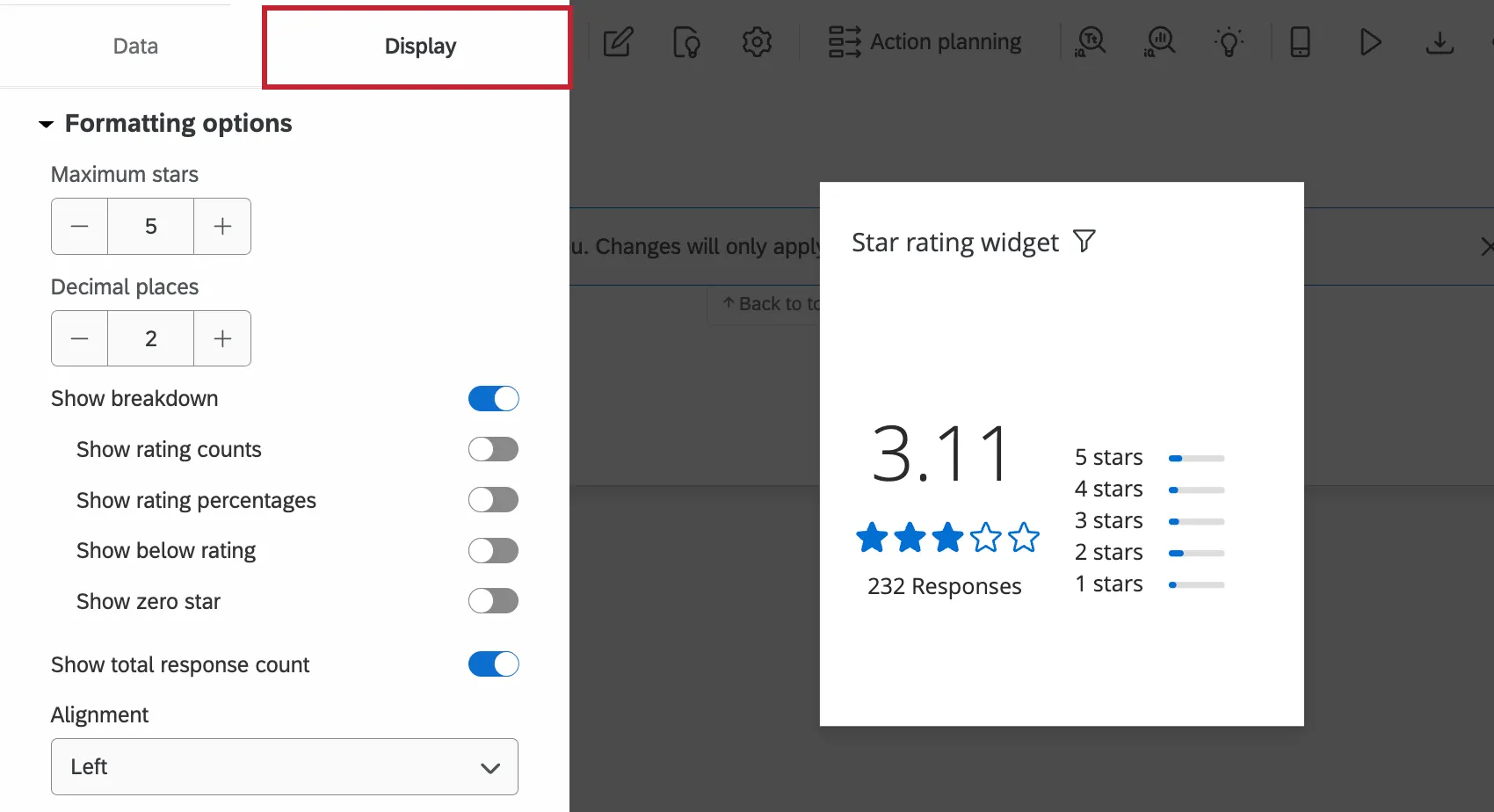
Task: Open the edit dashboard pencil icon
Action: click(x=618, y=41)
